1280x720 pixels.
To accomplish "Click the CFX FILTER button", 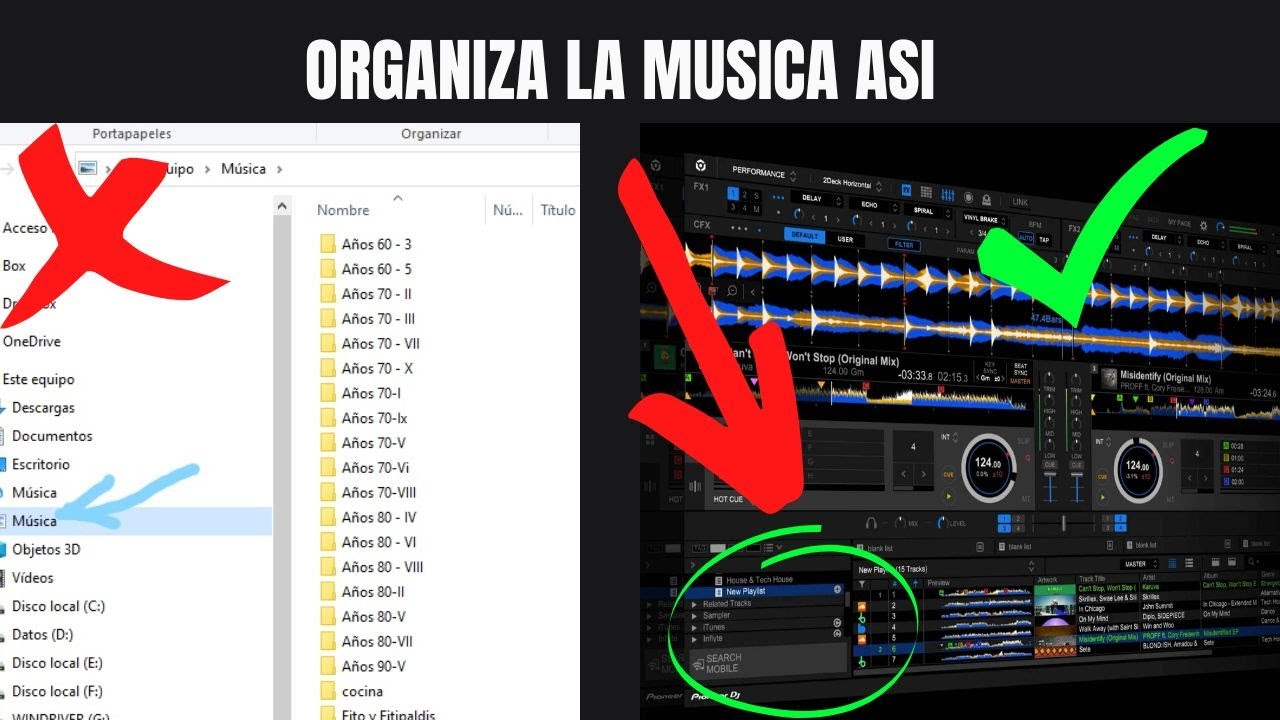I will pyautogui.click(x=905, y=245).
